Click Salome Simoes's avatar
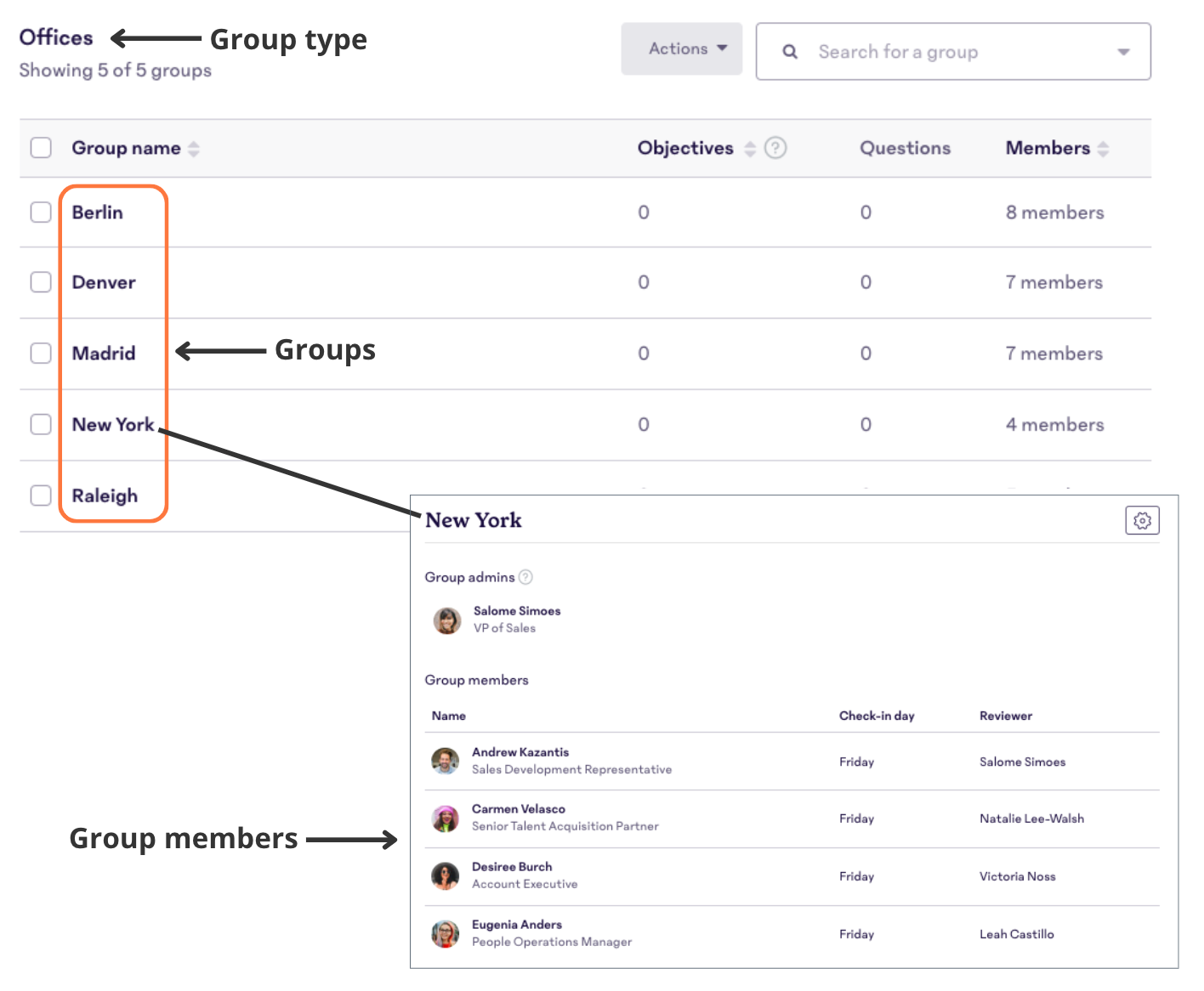Viewport: 1204px width, 991px height. pos(447,620)
